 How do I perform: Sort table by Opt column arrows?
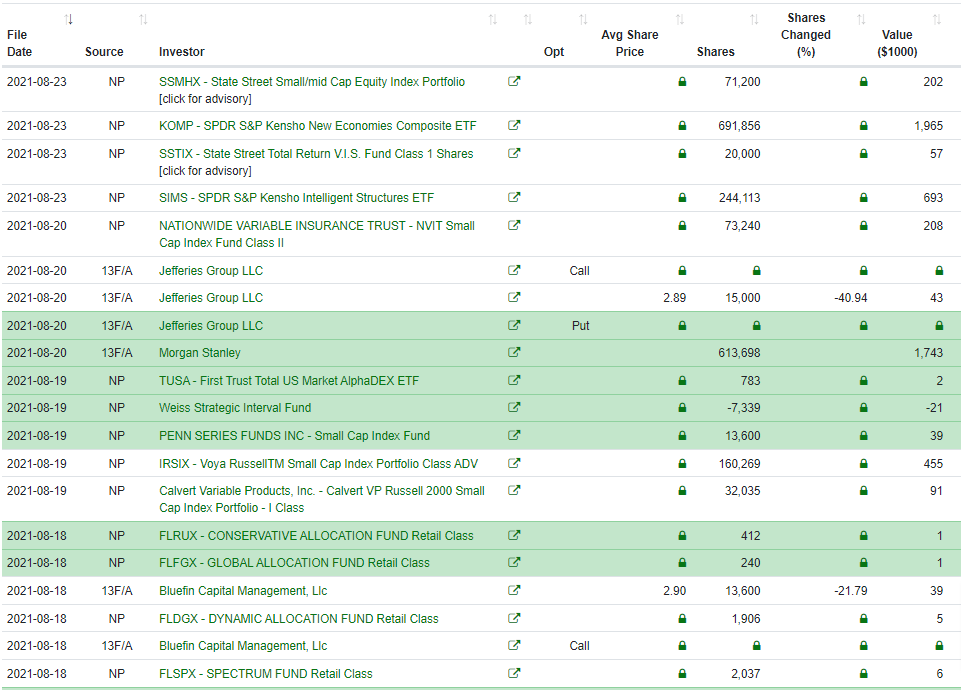[583, 20]
